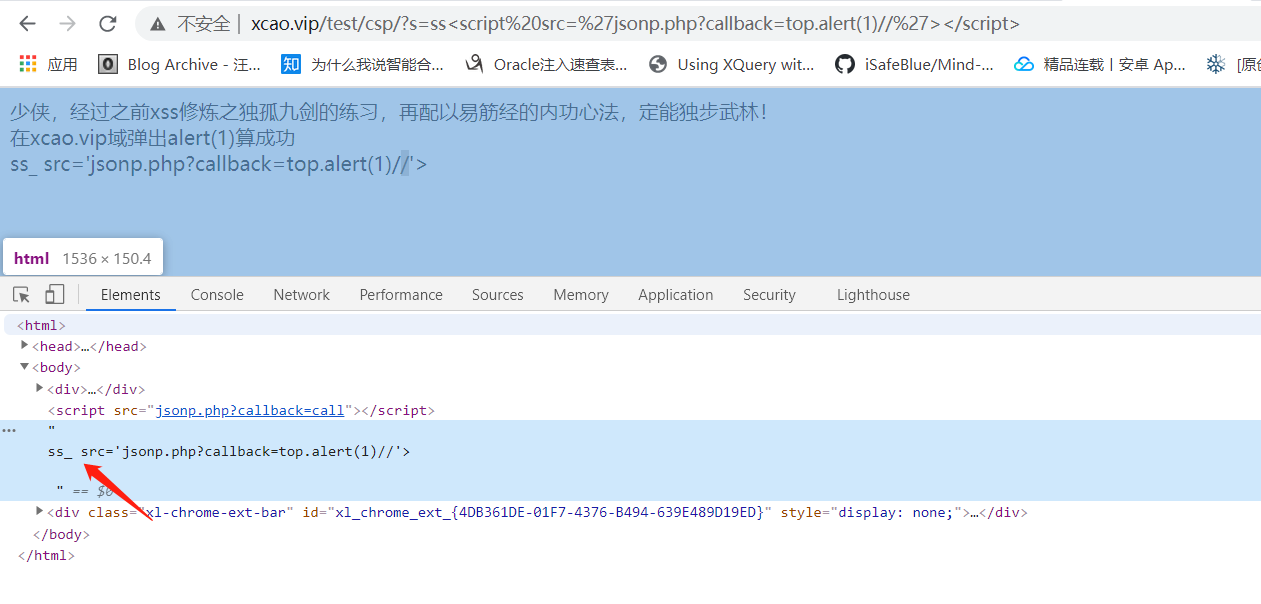Image resolution: width=1261 pixels, height=604 pixels.
Task: Toggle the device toolbar icon in DevTools
Action: pos(55,294)
